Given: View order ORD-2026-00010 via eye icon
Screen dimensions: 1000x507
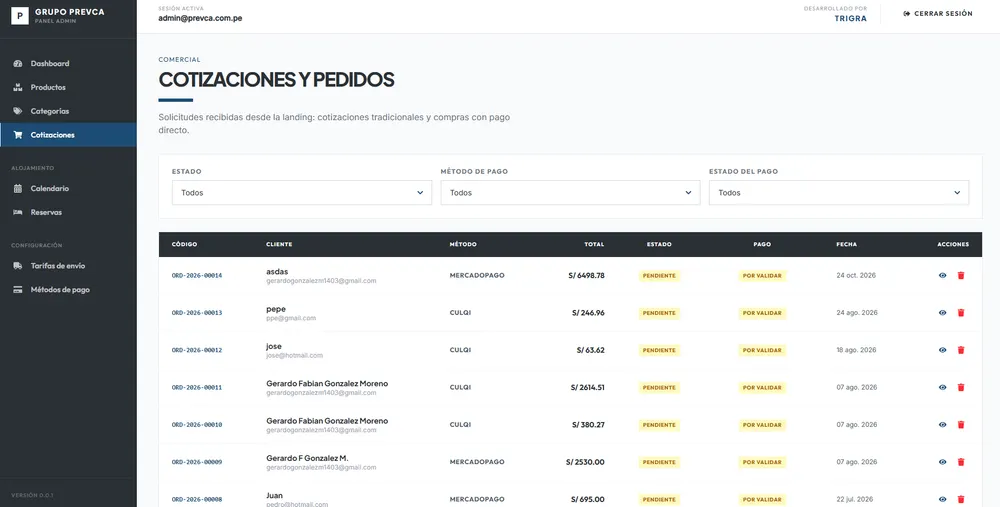Looking at the screenshot, I should (943, 425).
